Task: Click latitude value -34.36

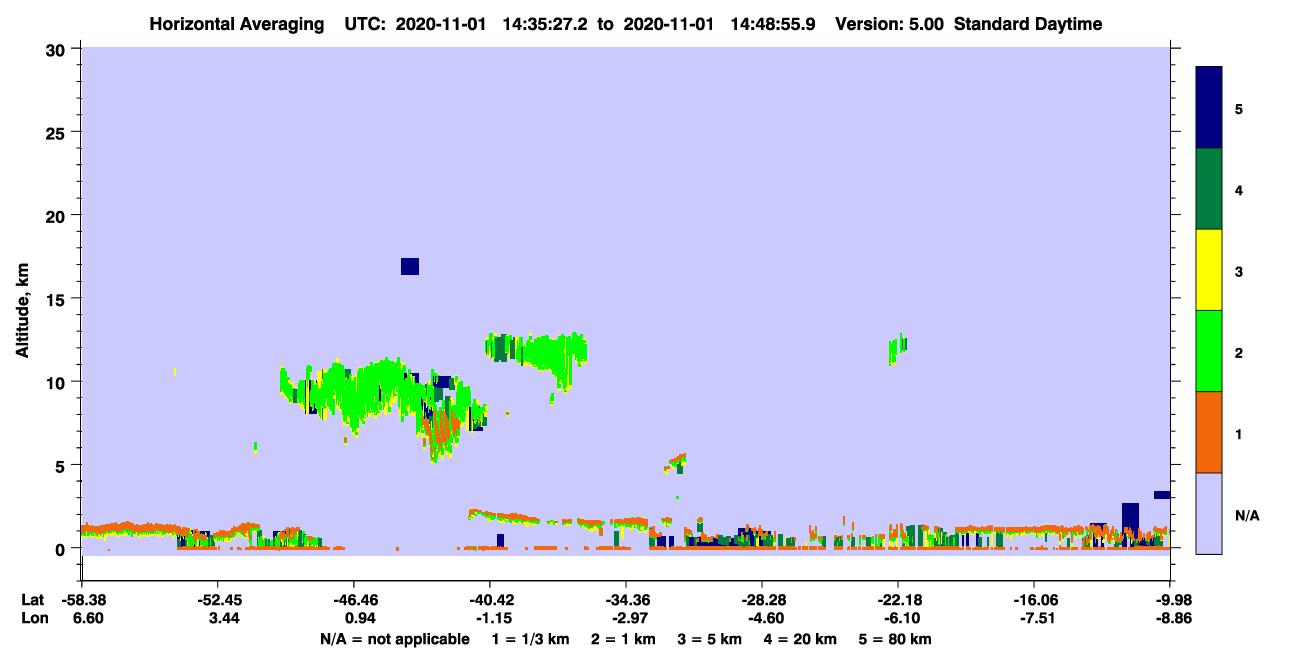Action: click(x=626, y=600)
